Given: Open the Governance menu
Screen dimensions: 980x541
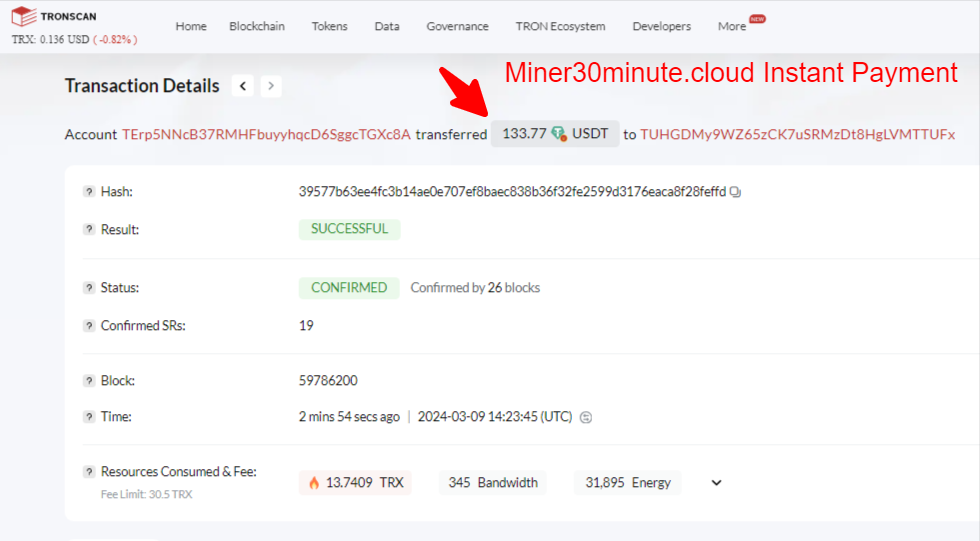Looking at the screenshot, I should pyautogui.click(x=458, y=26).
